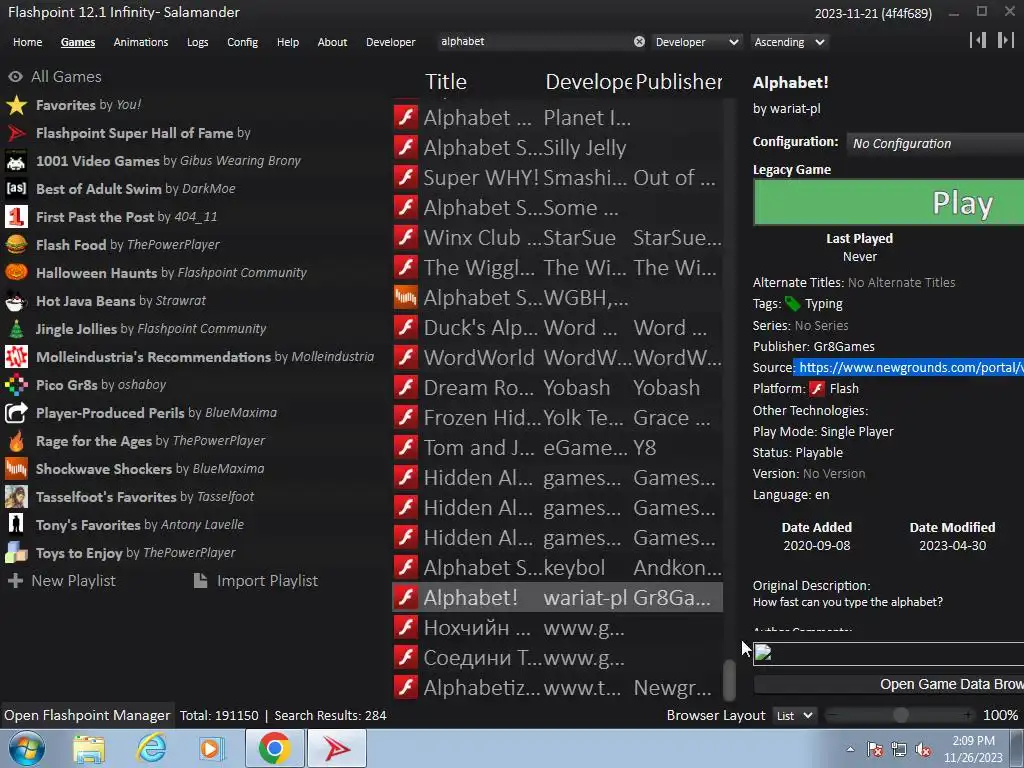The width and height of the screenshot is (1024, 768).
Task: Click Rage for the Ages flame icon
Action: (x=16, y=441)
